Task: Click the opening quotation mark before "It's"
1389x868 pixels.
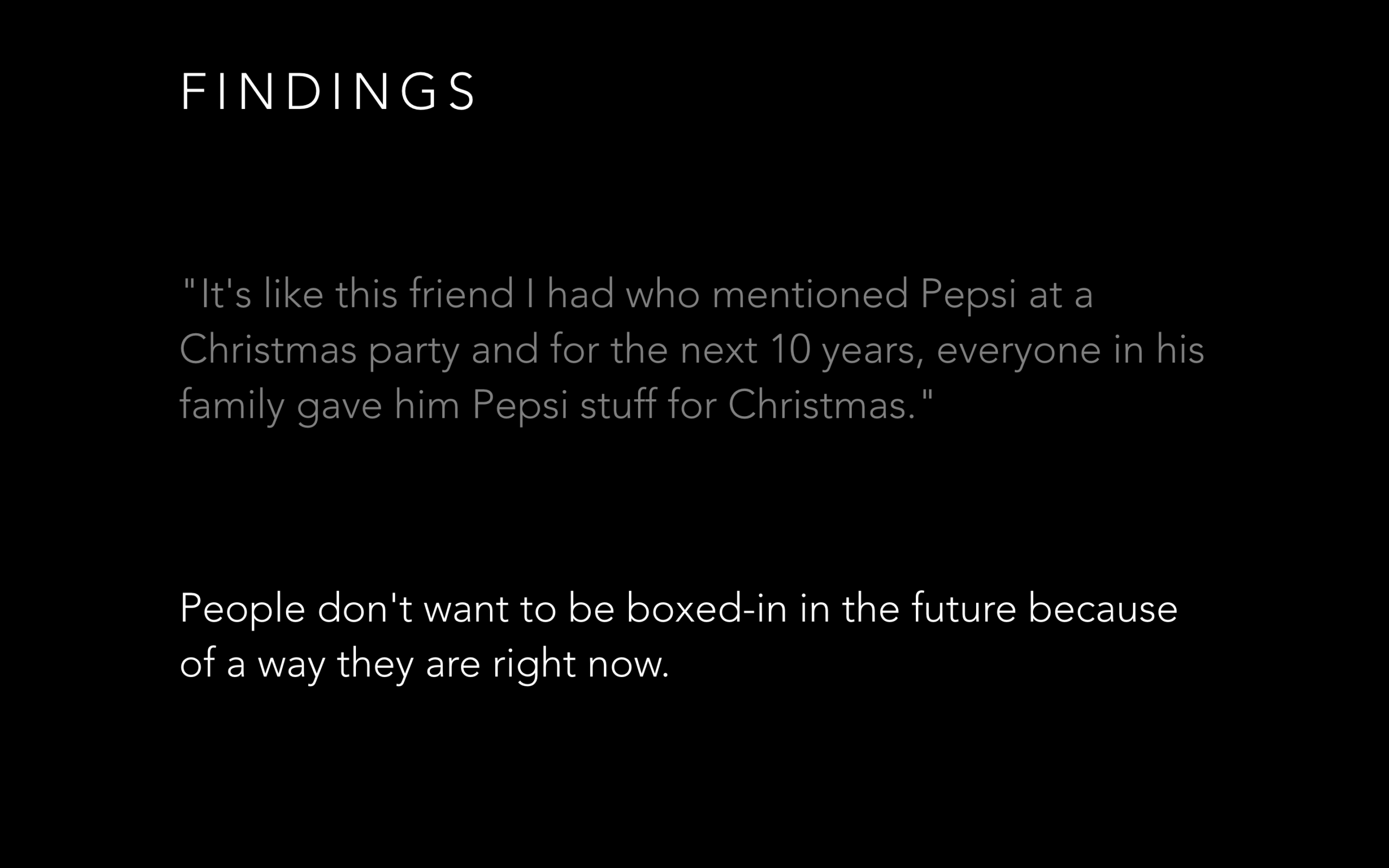Action: [x=189, y=284]
